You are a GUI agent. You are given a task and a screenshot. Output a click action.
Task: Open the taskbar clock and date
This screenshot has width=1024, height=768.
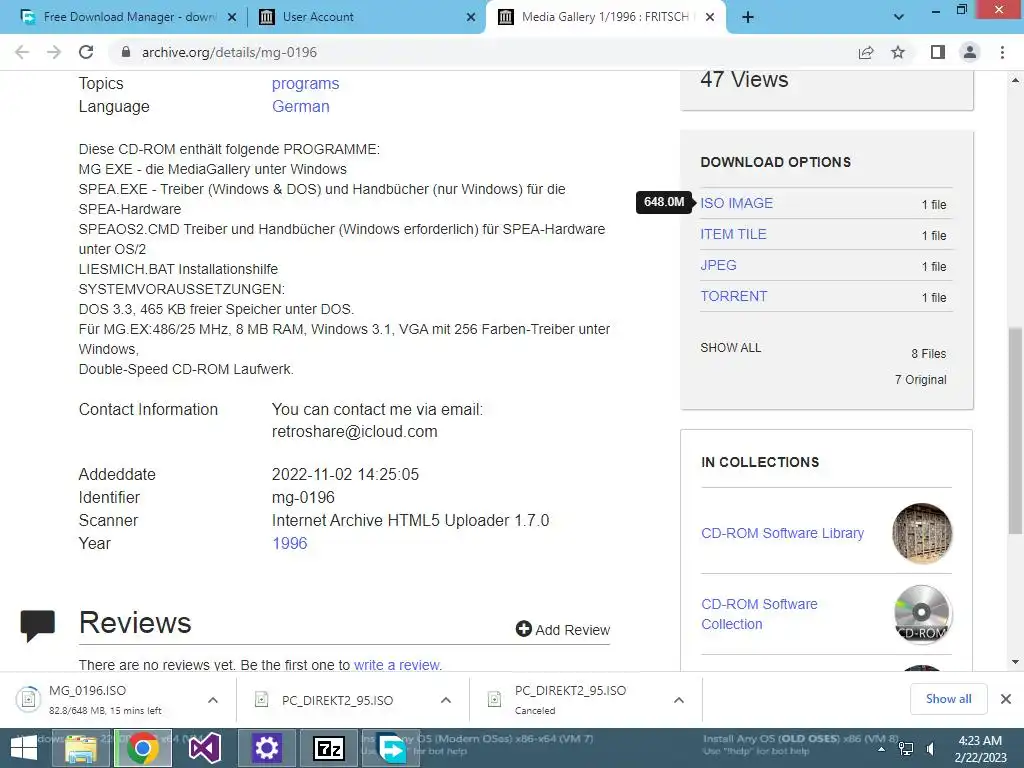pyautogui.click(x=980, y=749)
